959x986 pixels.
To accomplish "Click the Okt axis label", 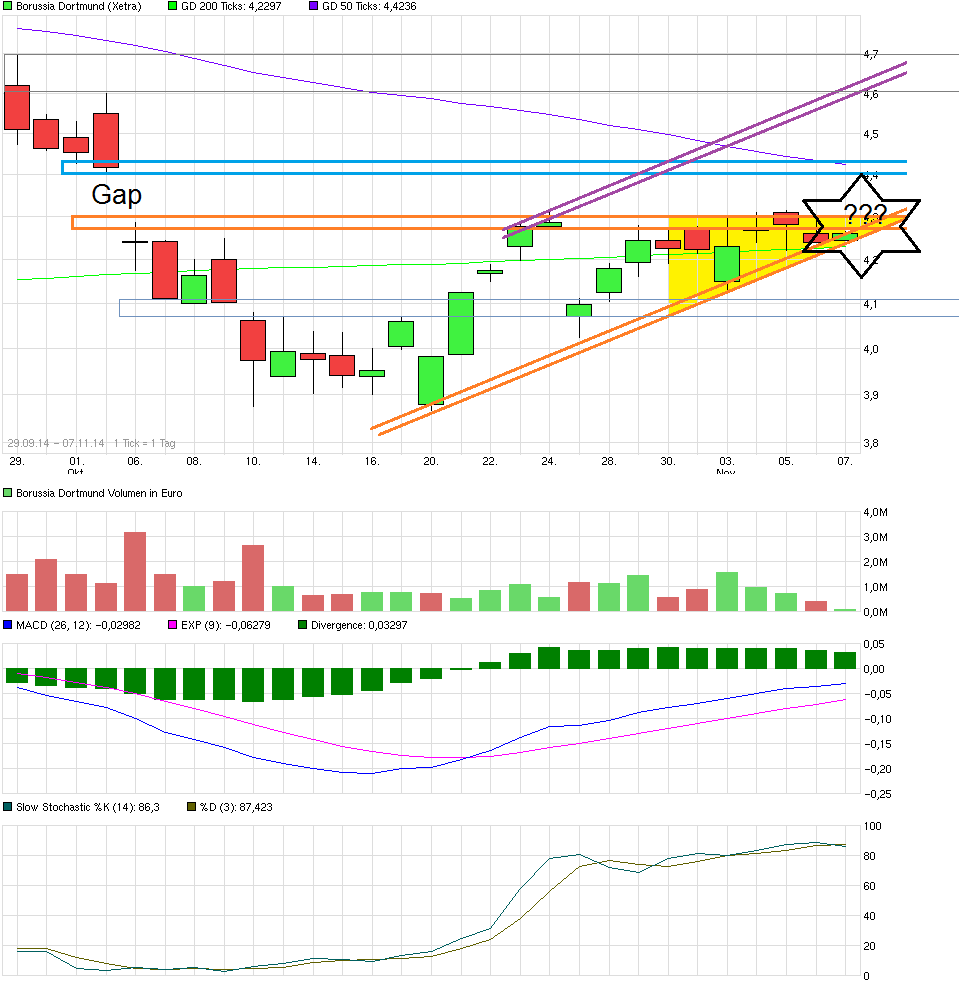I will point(76,472).
